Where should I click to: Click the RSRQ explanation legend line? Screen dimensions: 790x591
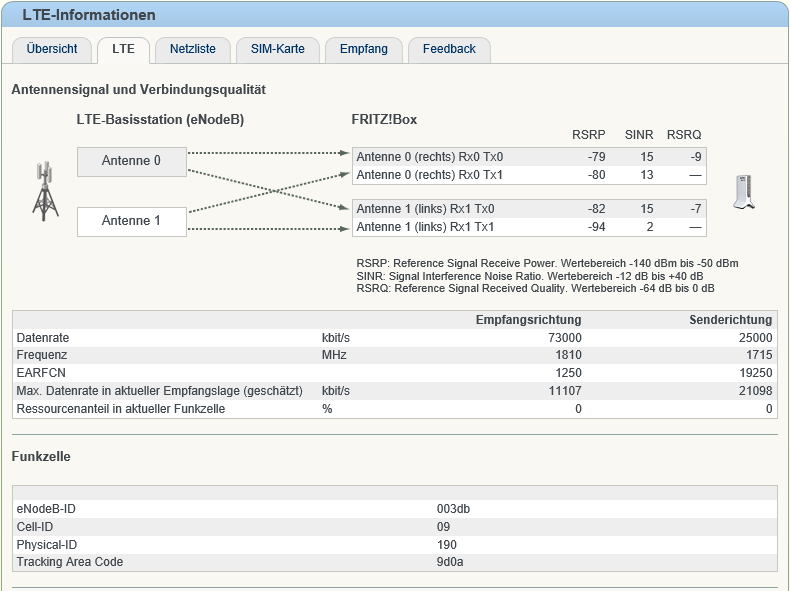pyautogui.click(x=535, y=289)
